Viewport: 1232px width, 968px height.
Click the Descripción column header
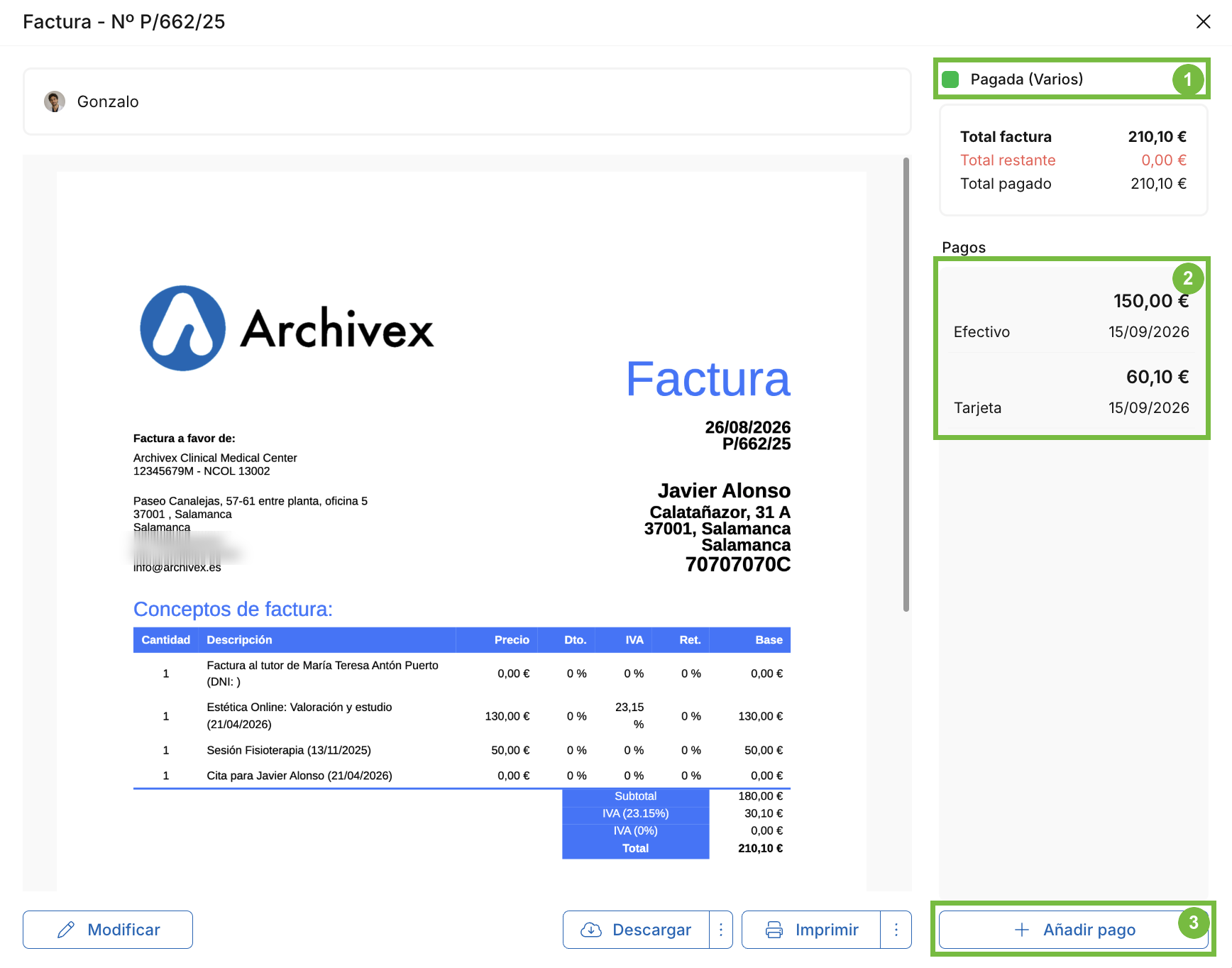(x=239, y=640)
